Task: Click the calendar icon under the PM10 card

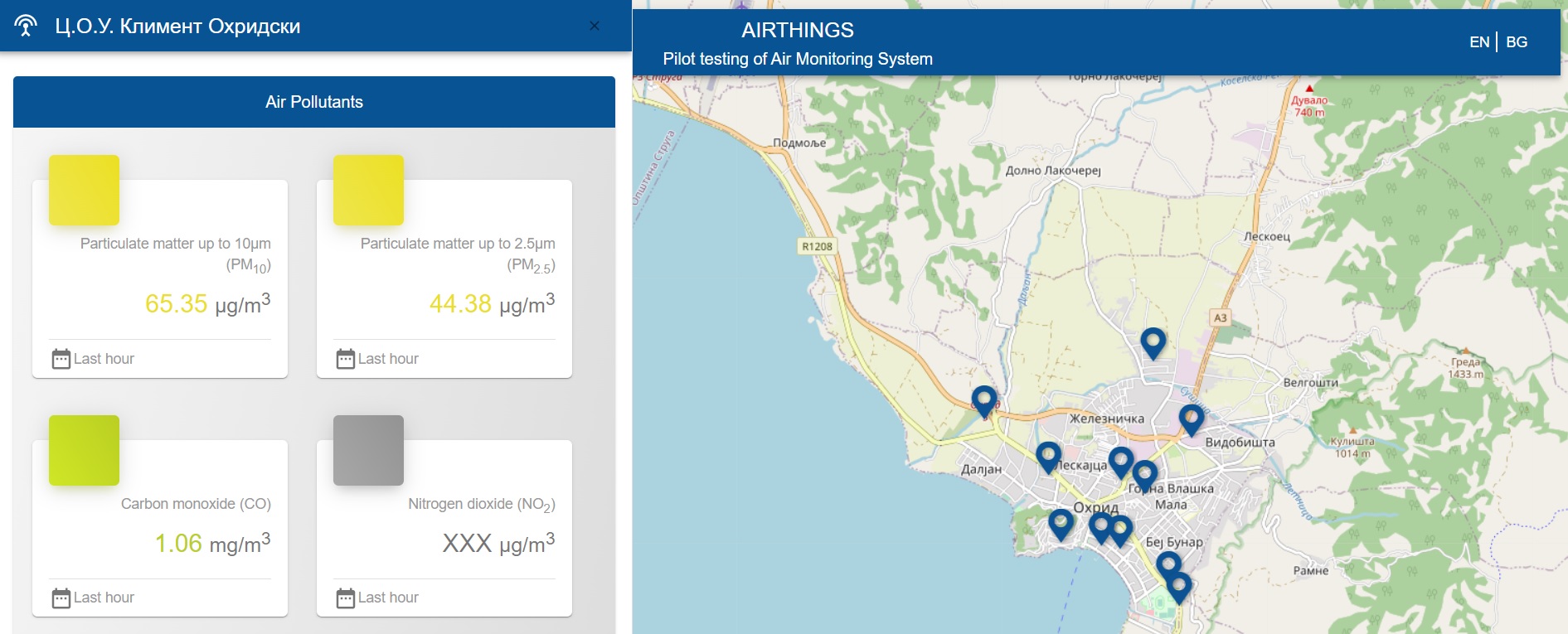Action: tap(61, 359)
